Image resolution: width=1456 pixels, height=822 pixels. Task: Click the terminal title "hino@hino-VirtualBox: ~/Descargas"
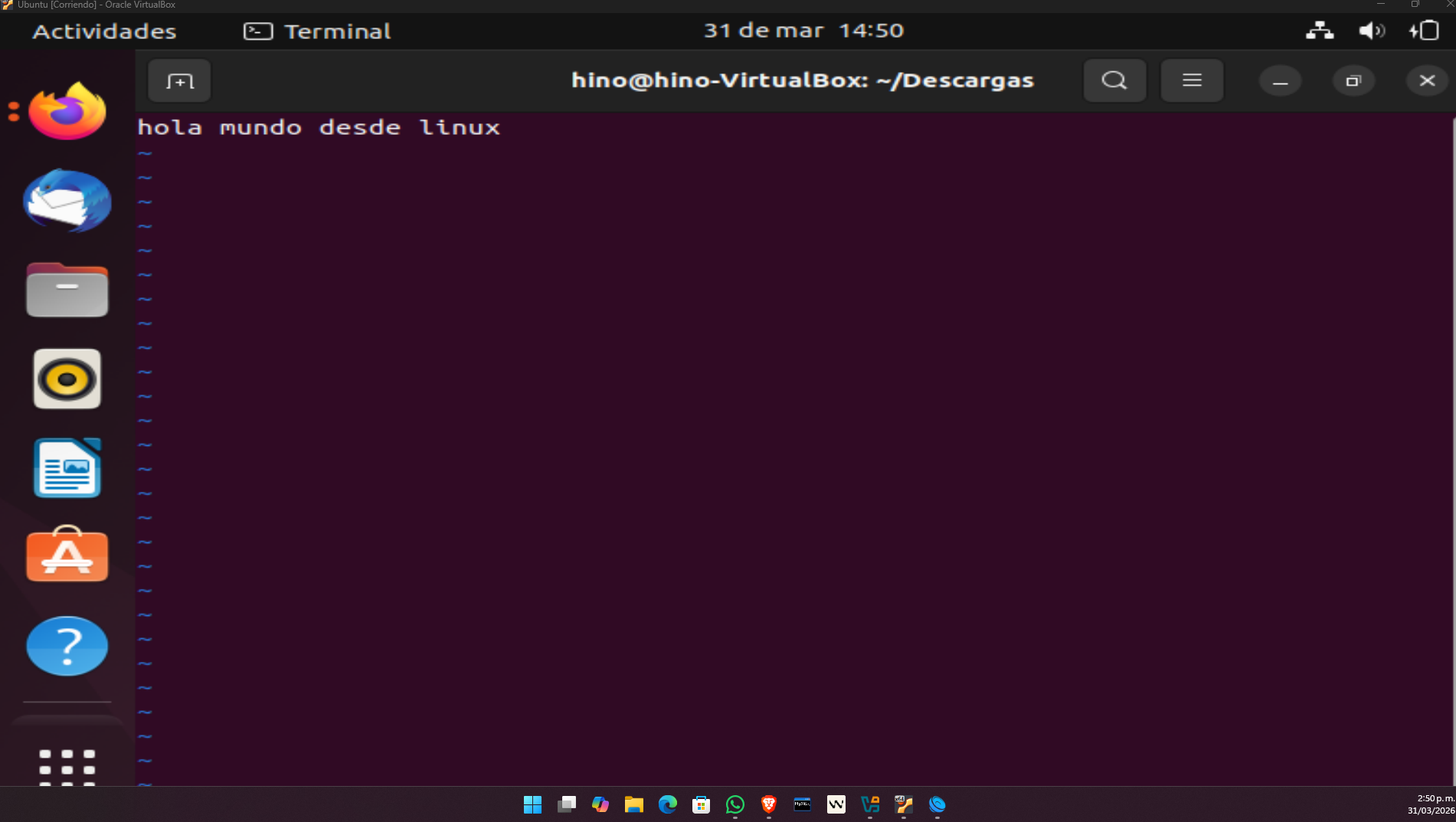click(803, 80)
